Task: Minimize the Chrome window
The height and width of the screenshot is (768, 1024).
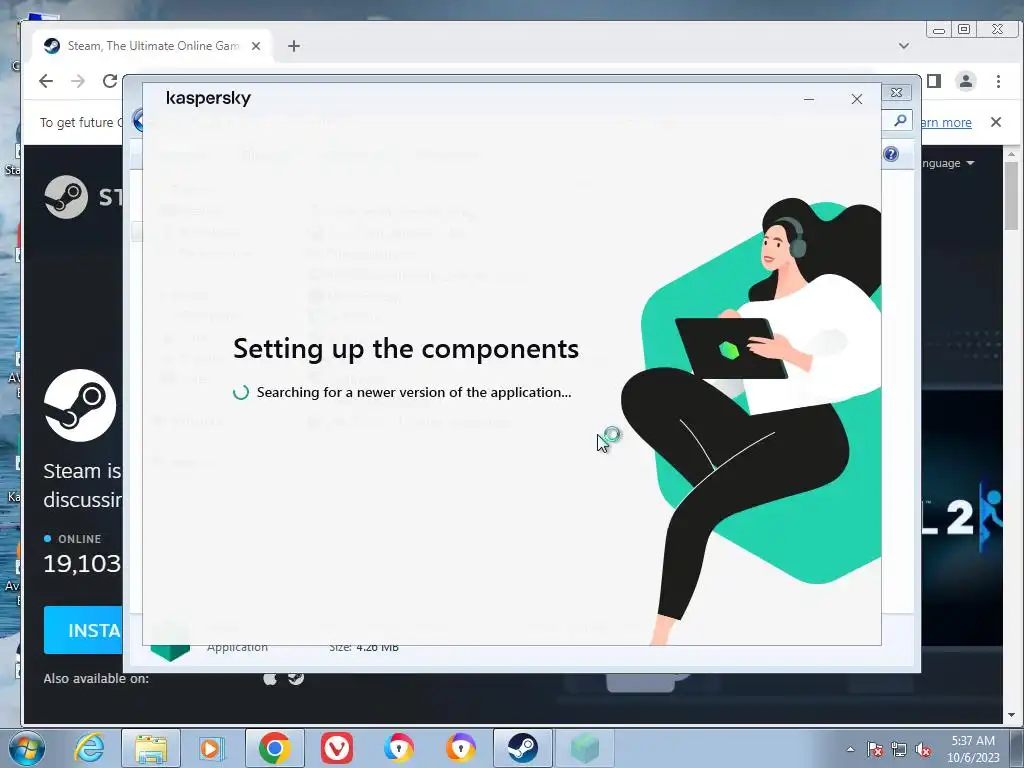Action: 938,29
